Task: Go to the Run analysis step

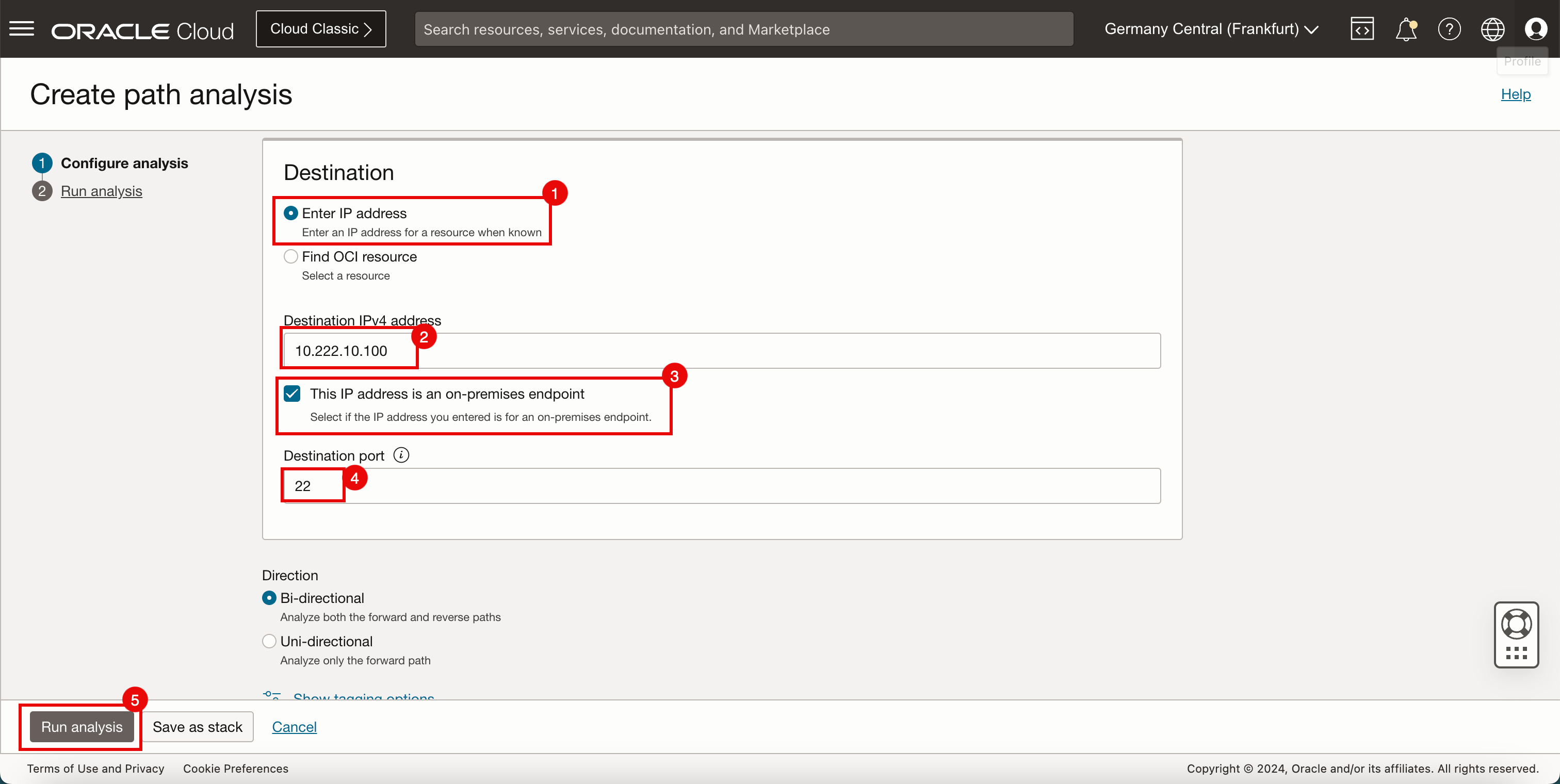Action: tap(101, 191)
